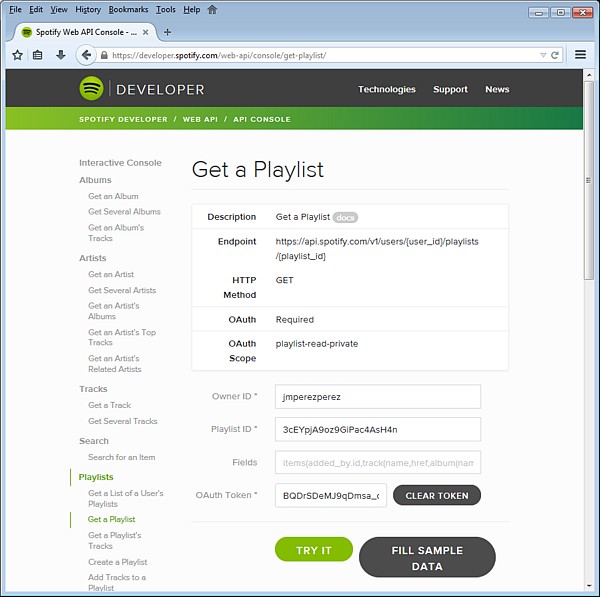The height and width of the screenshot is (597, 600).
Task: Open Get Several Albums in the sidebar
Action: tap(124, 212)
